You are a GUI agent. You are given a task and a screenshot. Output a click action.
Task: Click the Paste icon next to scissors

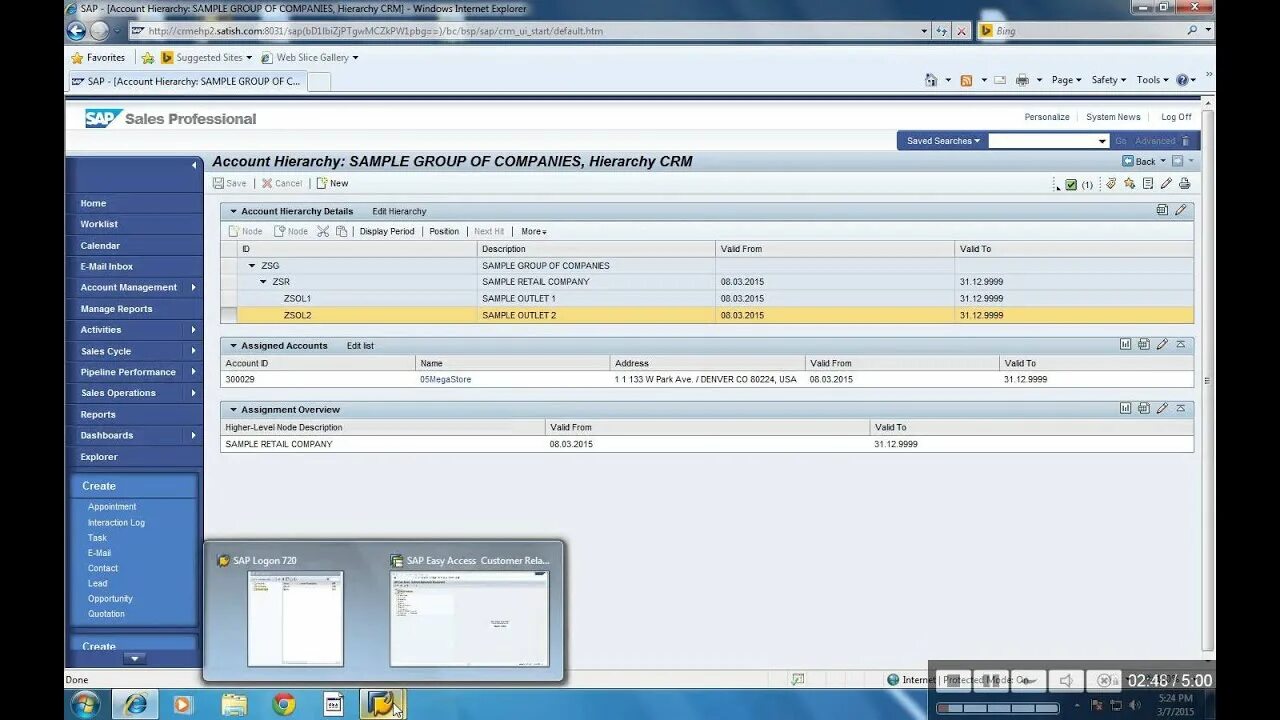tap(342, 231)
